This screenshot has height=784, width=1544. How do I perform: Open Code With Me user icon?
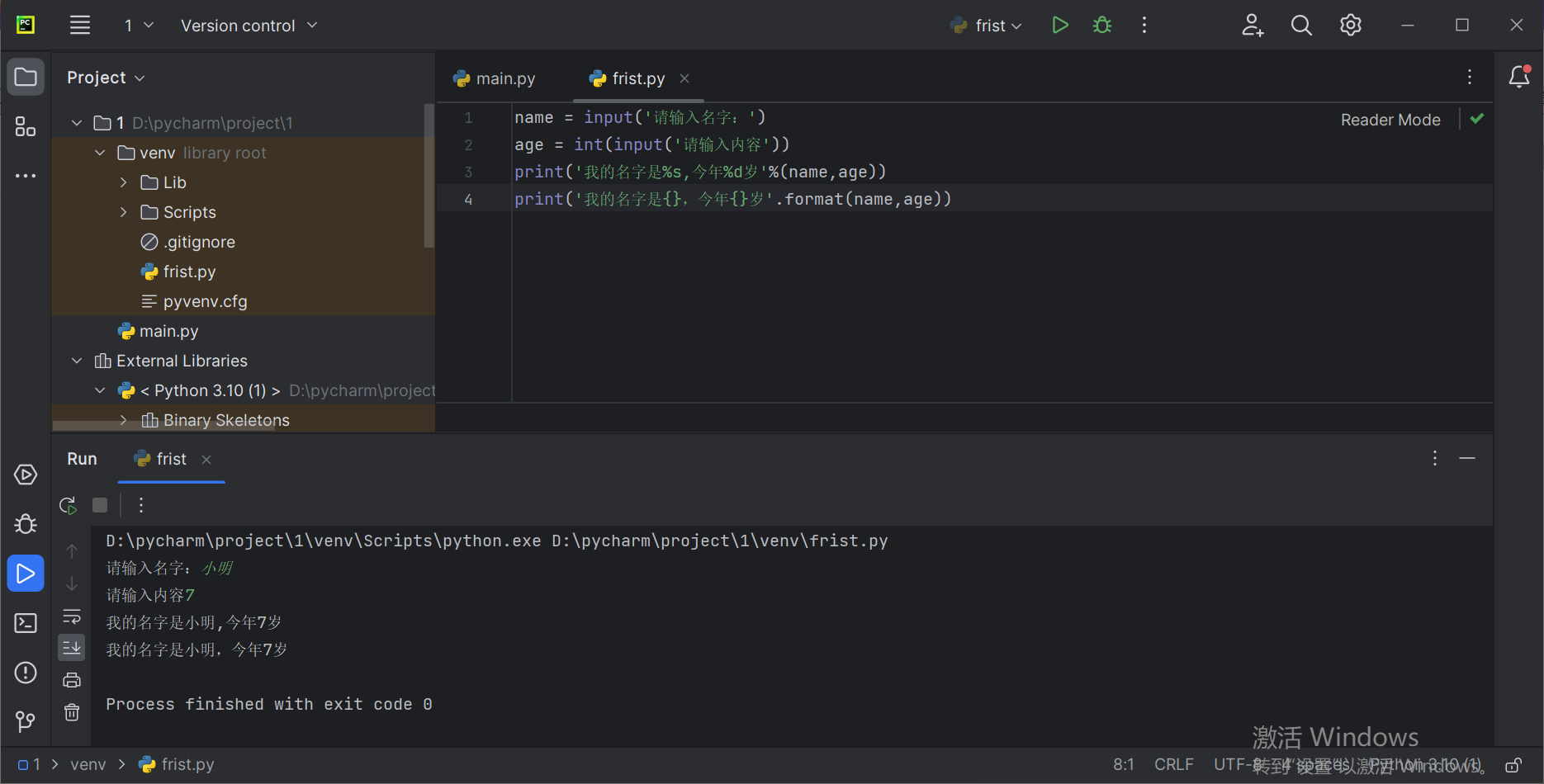(1253, 26)
